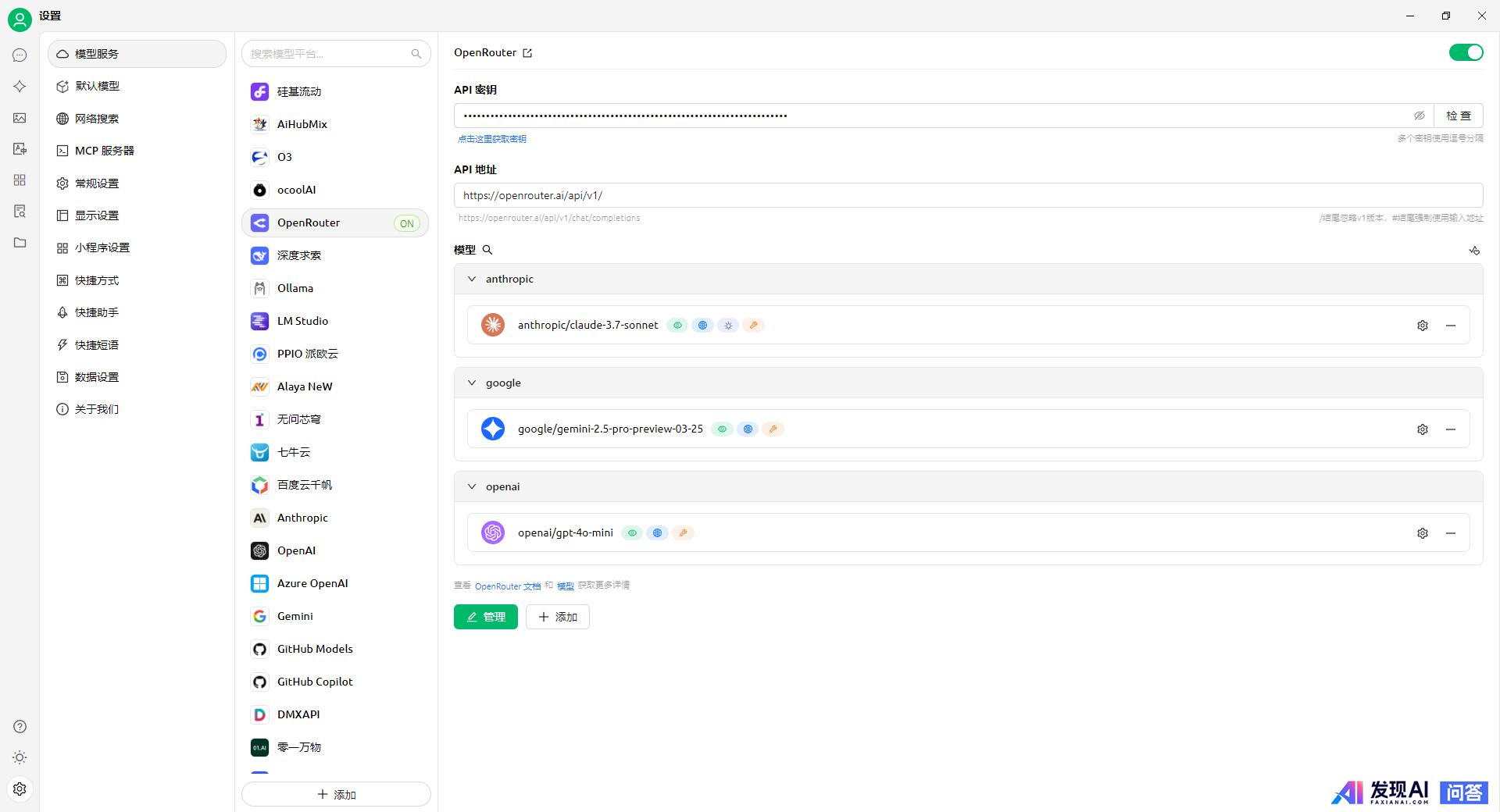1500x812 pixels.
Task: Remove the openai/gpt-4o-mini model
Action: click(1451, 533)
